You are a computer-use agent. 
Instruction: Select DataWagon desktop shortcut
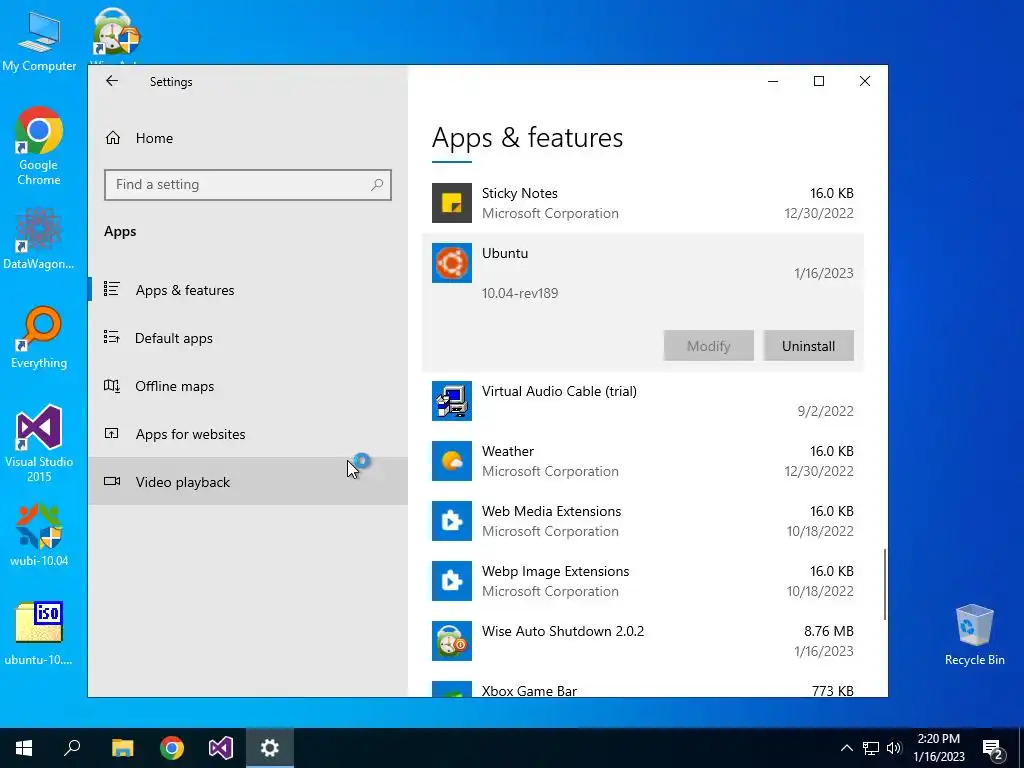pyautogui.click(x=39, y=239)
